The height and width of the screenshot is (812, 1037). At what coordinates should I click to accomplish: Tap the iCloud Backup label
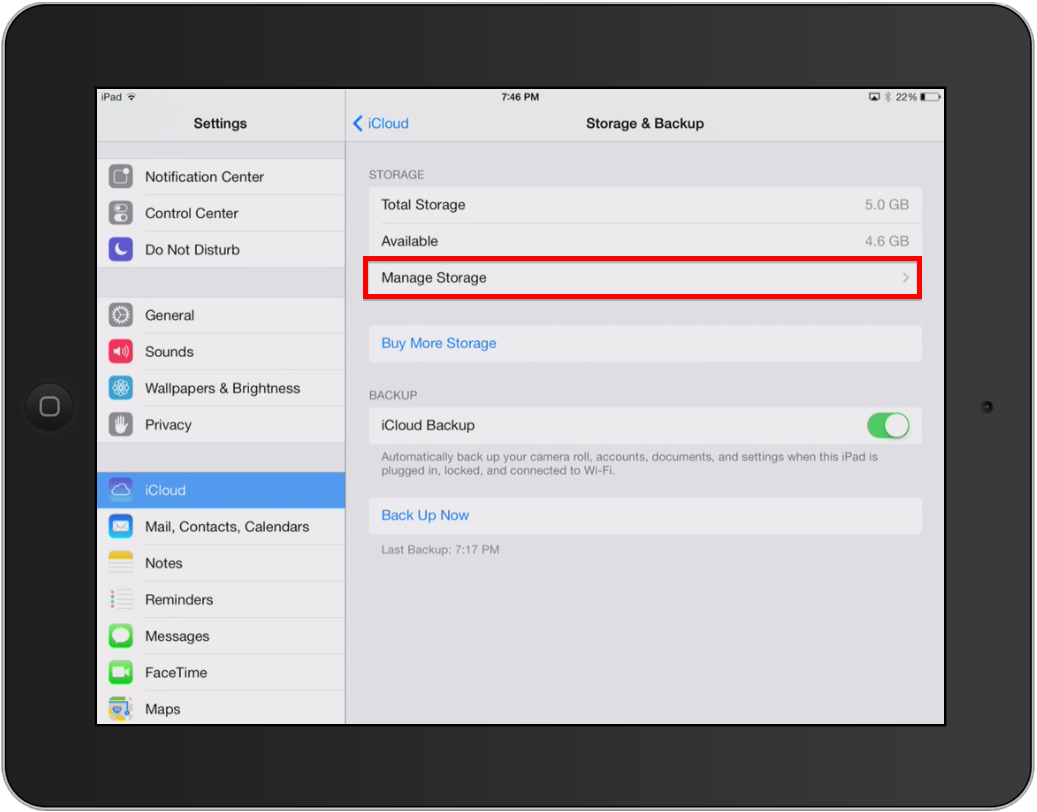(427, 425)
